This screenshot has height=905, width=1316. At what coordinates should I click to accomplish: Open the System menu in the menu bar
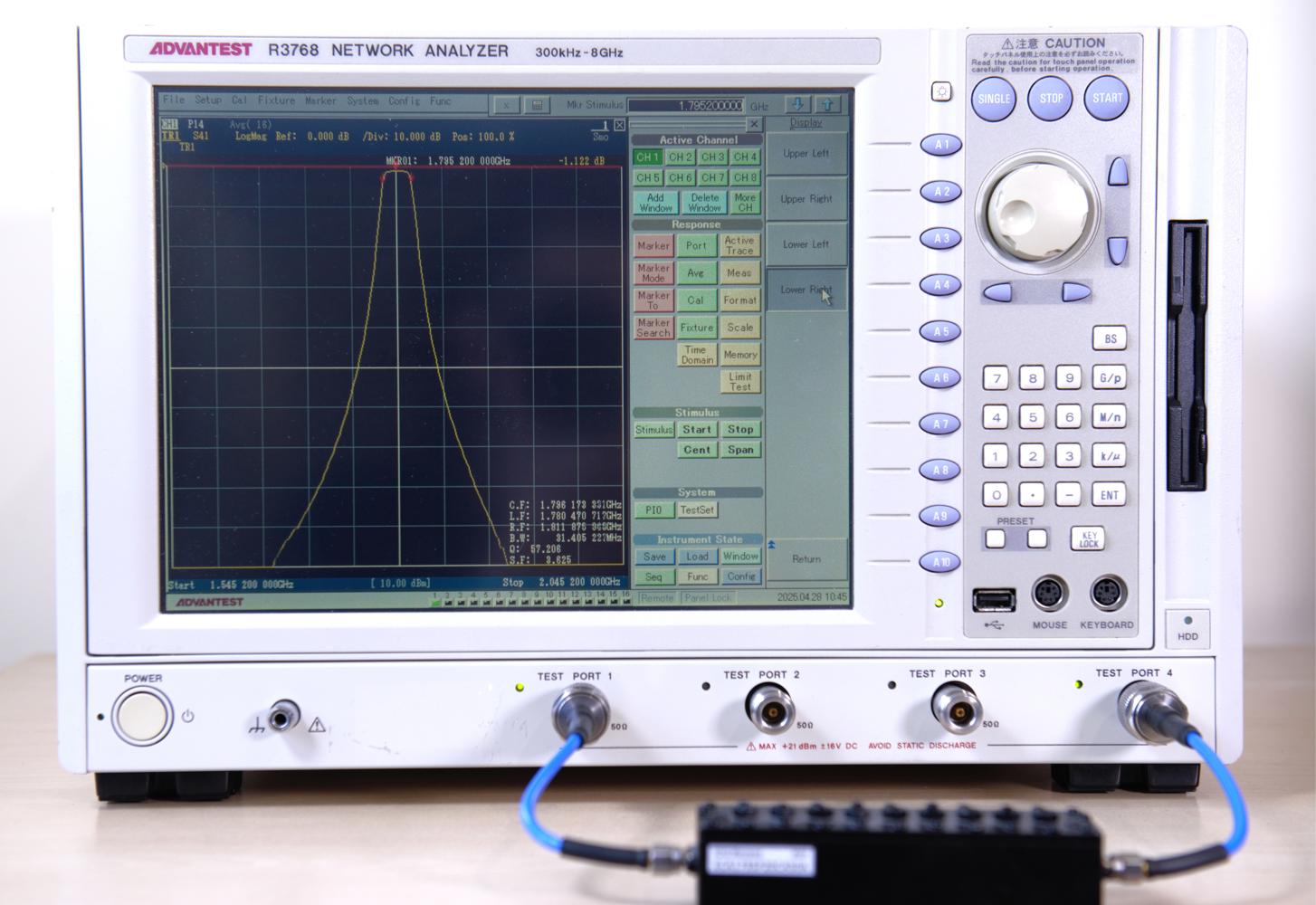pos(362,101)
